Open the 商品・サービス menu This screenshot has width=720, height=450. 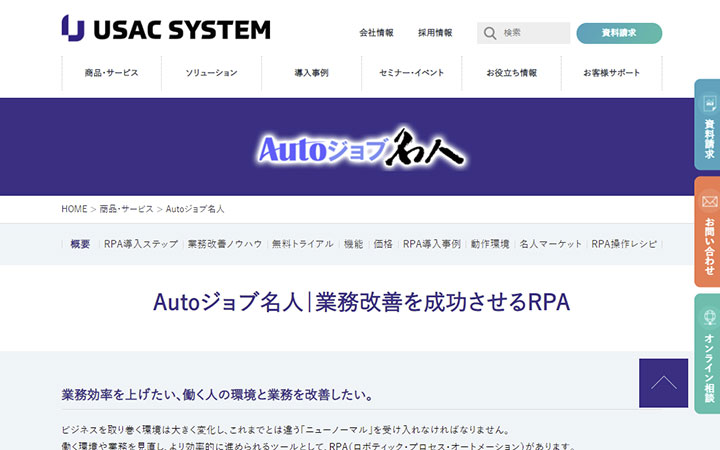click(x=112, y=73)
